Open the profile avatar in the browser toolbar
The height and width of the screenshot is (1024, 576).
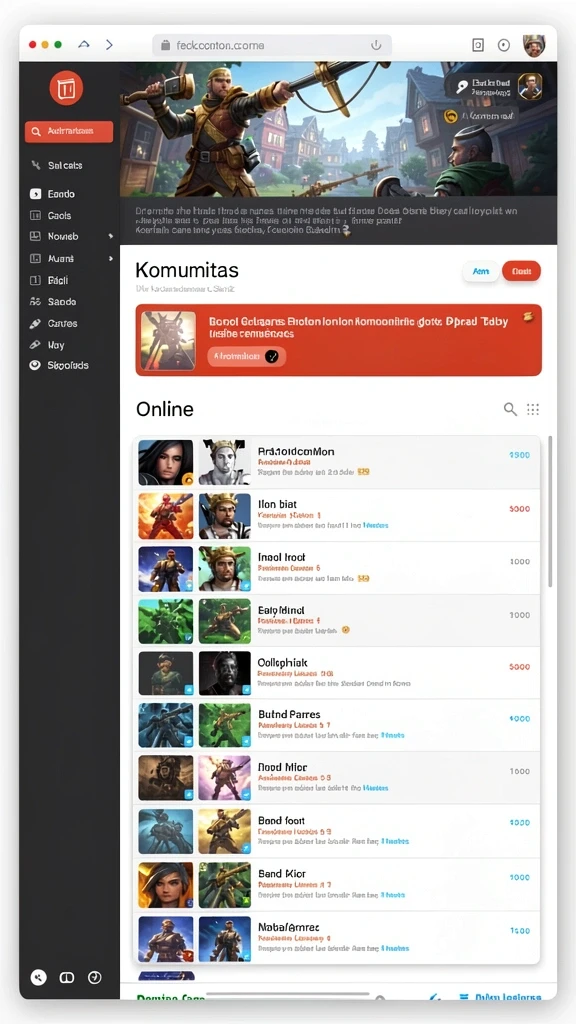pyautogui.click(x=534, y=45)
